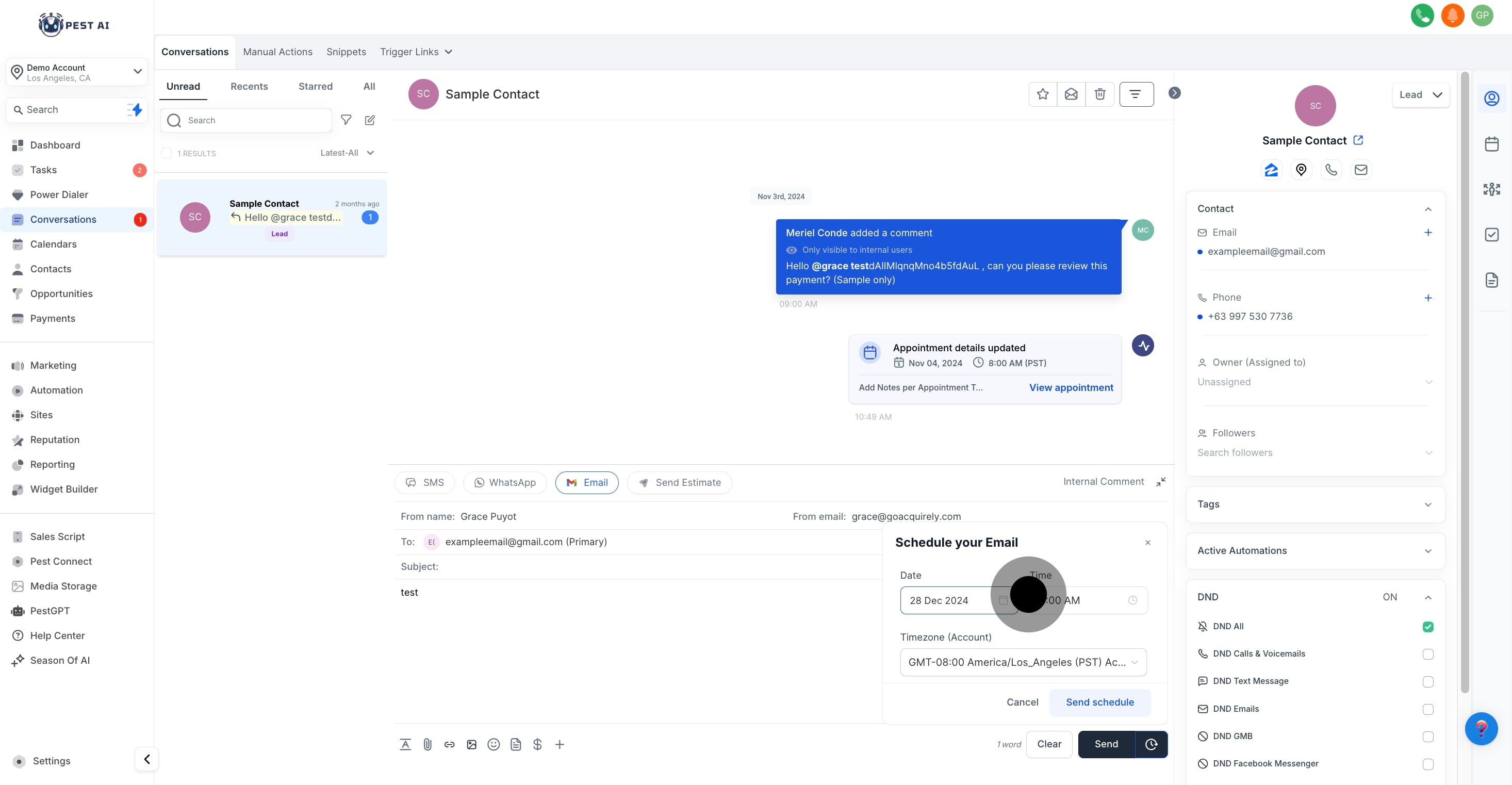
Task: Click the Subject input field
Action: 646,566
